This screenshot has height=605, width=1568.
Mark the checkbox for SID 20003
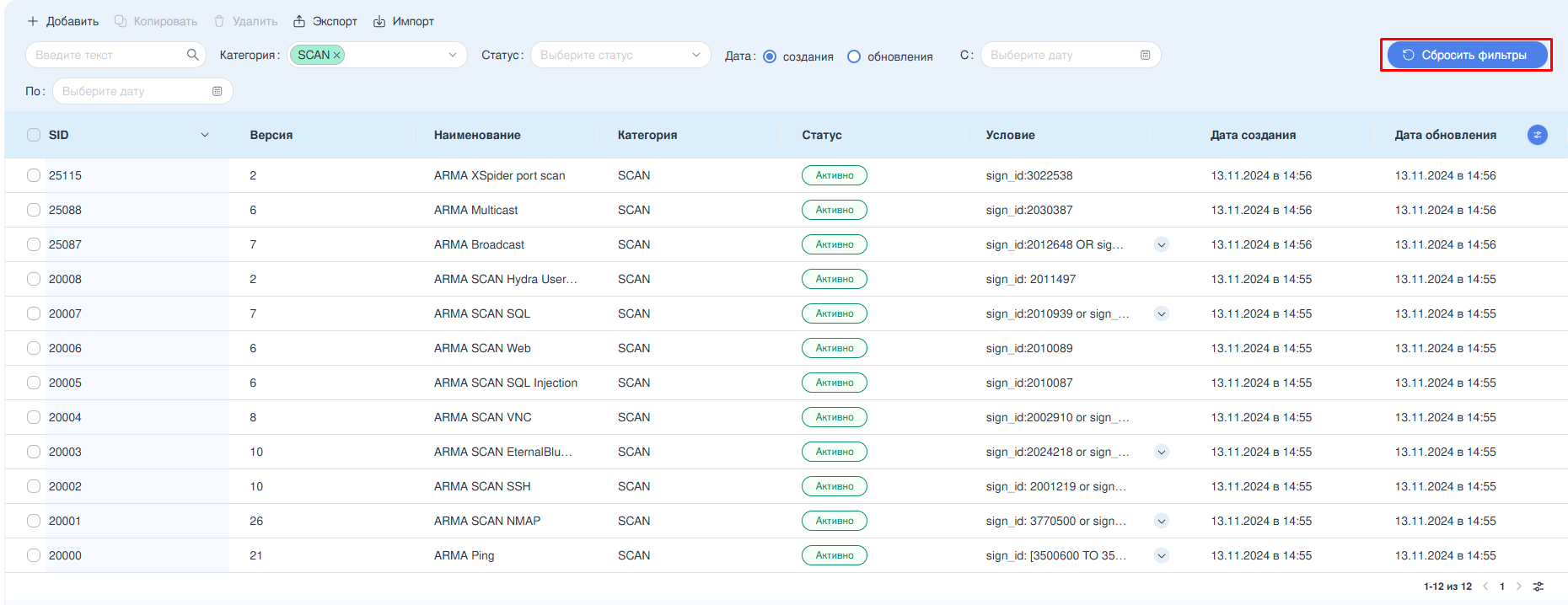[x=34, y=452]
